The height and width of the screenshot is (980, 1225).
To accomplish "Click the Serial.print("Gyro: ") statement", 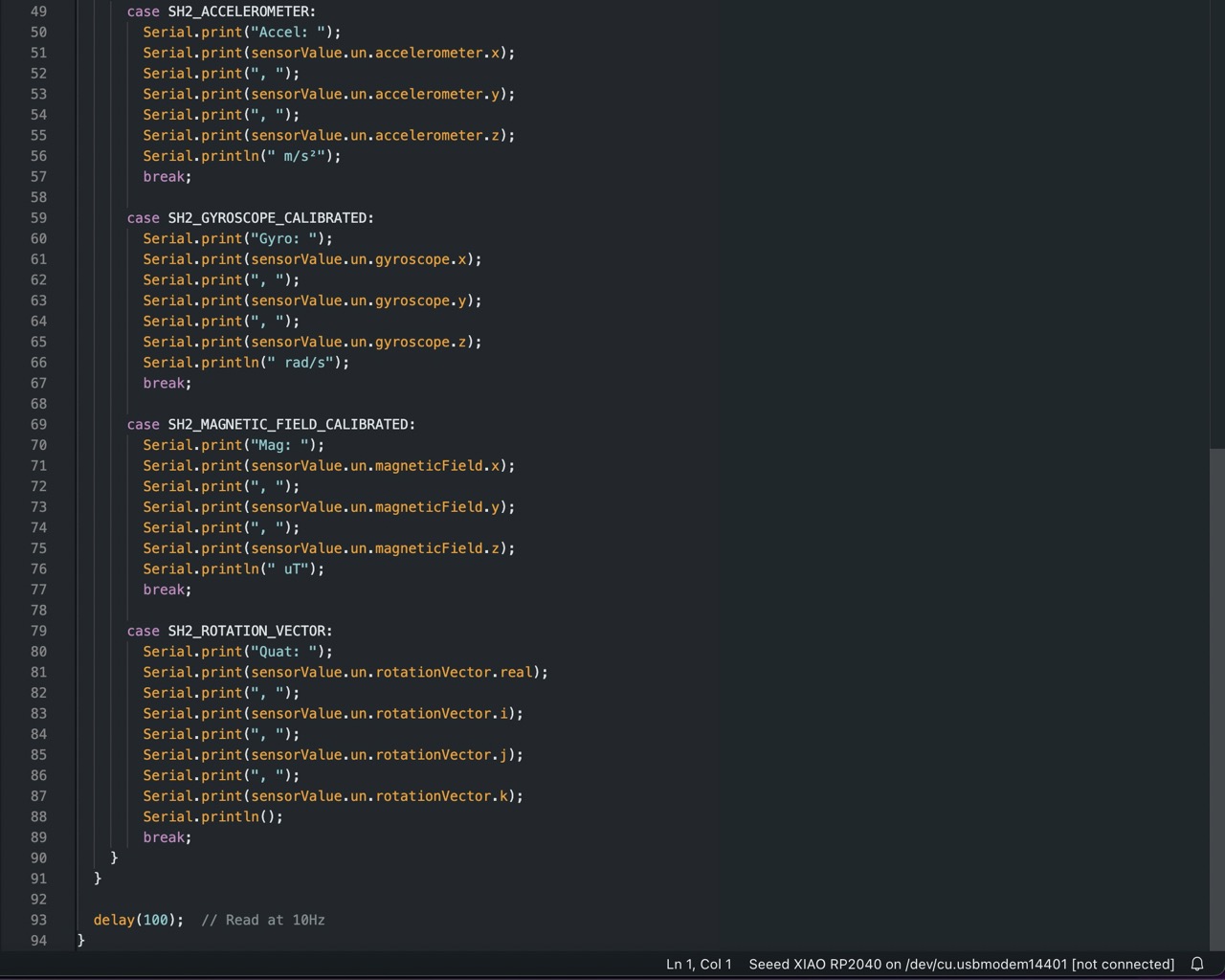I will 238,238.
